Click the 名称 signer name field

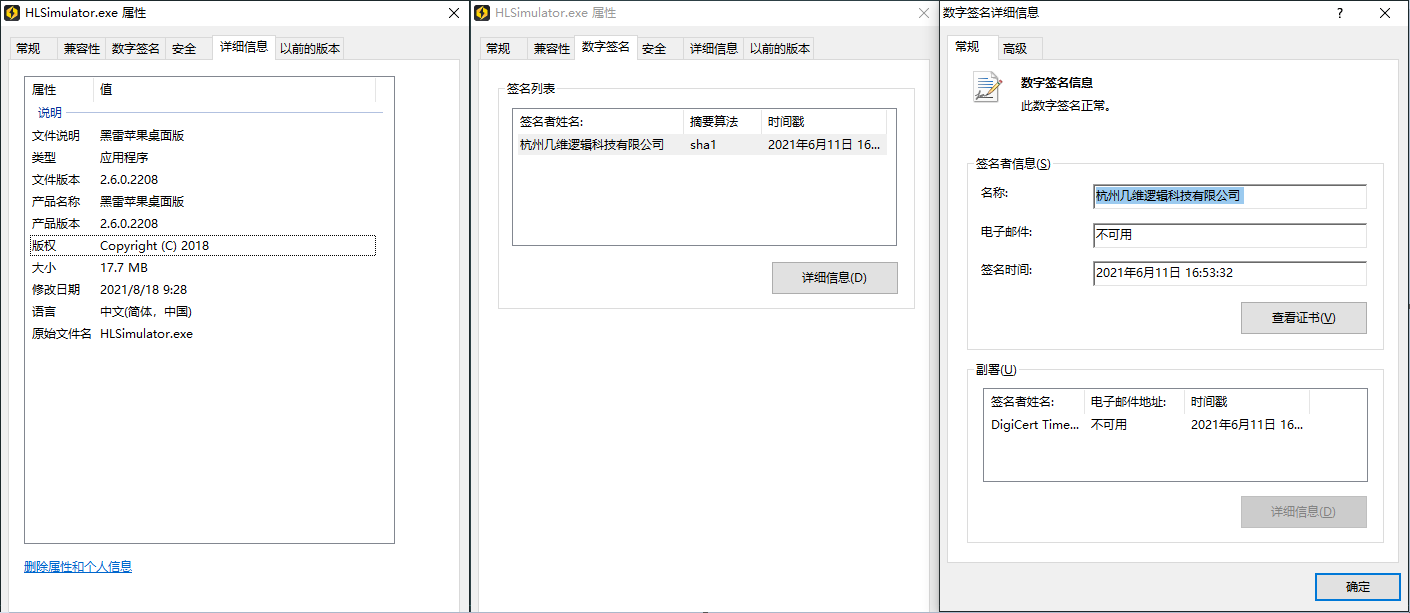(x=1229, y=197)
